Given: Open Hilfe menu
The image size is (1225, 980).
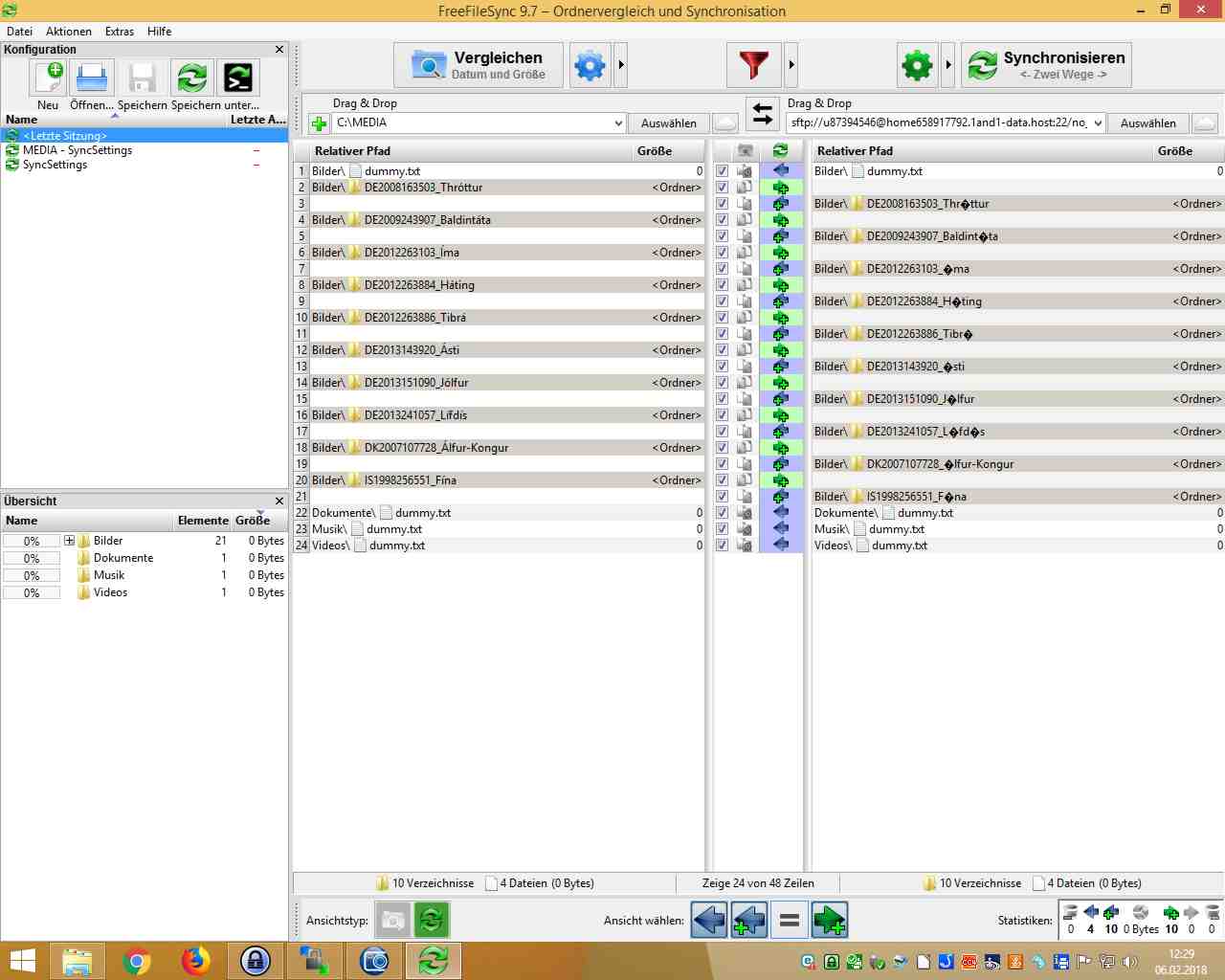Looking at the screenshot, I should (159, 32).
